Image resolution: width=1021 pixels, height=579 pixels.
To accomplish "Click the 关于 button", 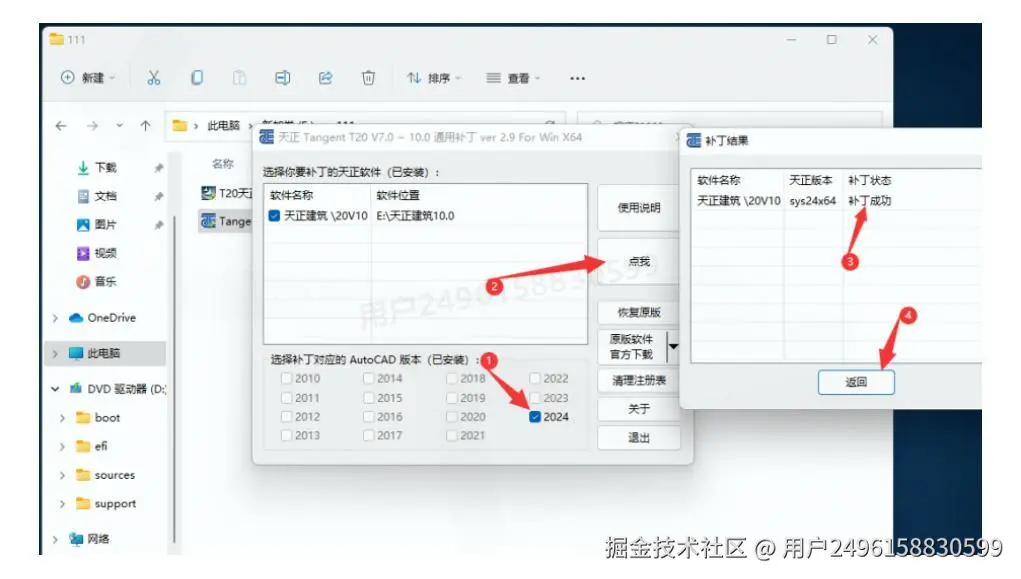I will 638,409.
